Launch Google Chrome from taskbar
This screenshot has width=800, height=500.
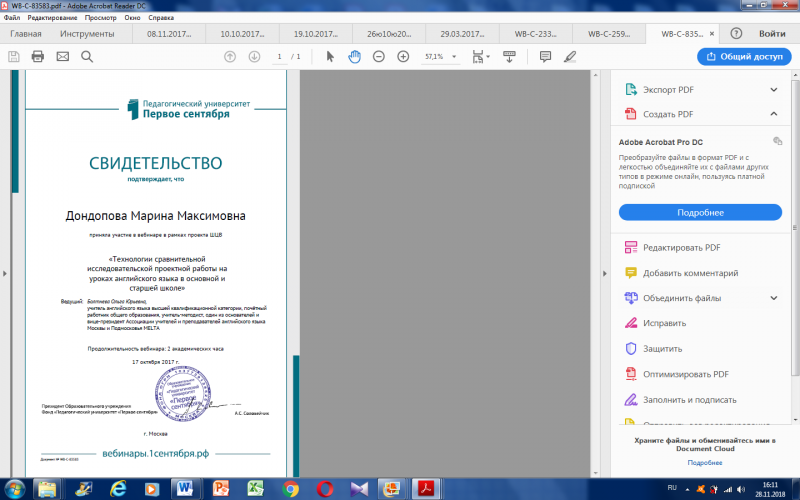290,489
